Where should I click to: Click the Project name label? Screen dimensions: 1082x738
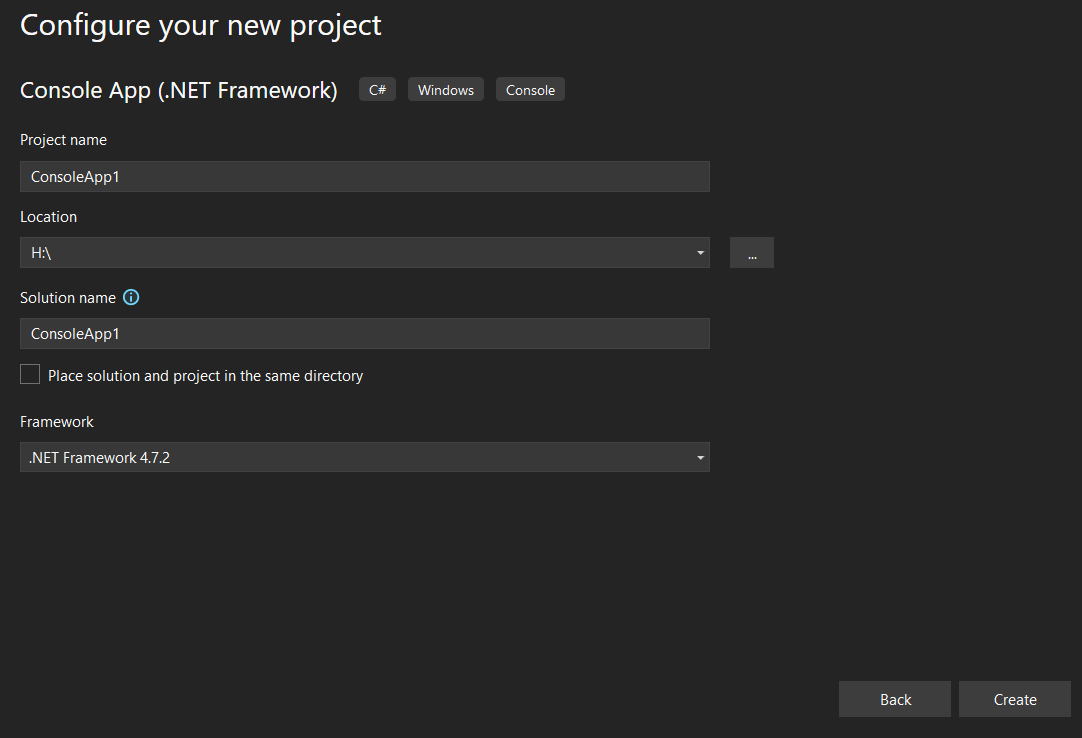pyautogui.click(x=63, y=140)
